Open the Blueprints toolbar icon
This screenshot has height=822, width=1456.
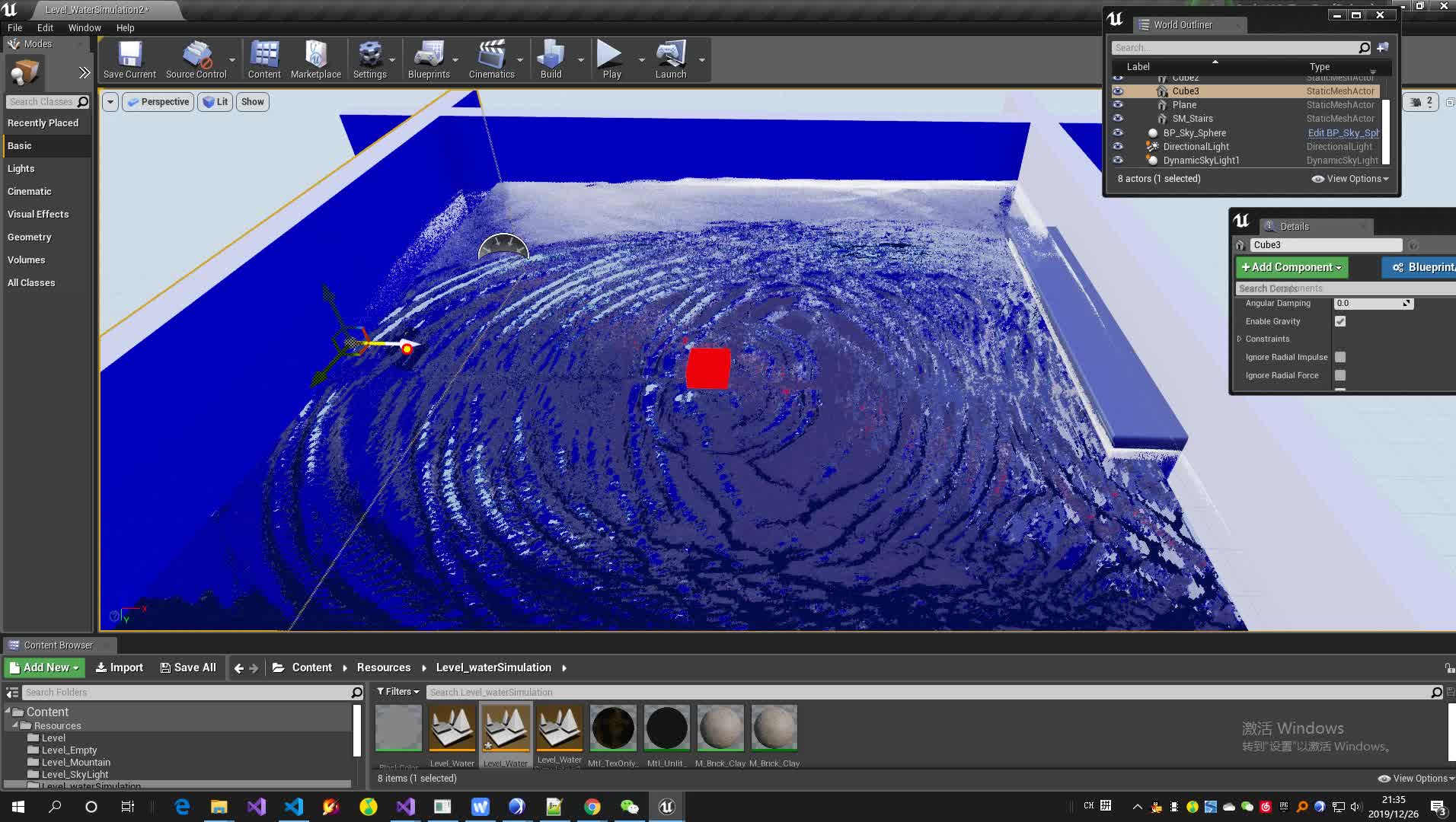[429, 59]
